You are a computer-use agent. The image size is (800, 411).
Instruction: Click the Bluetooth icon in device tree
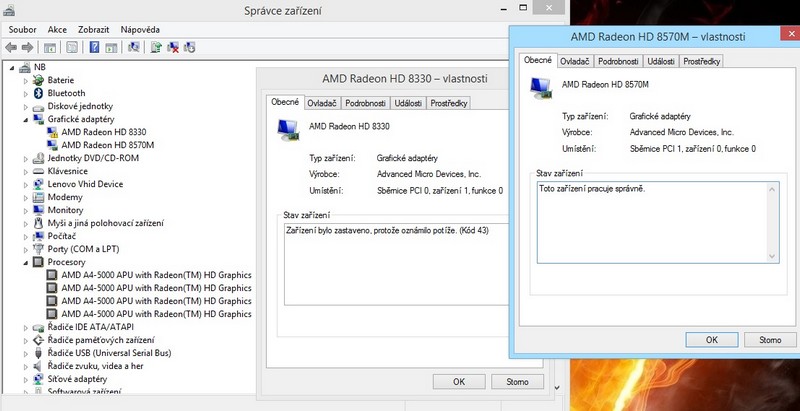[38, 93]
